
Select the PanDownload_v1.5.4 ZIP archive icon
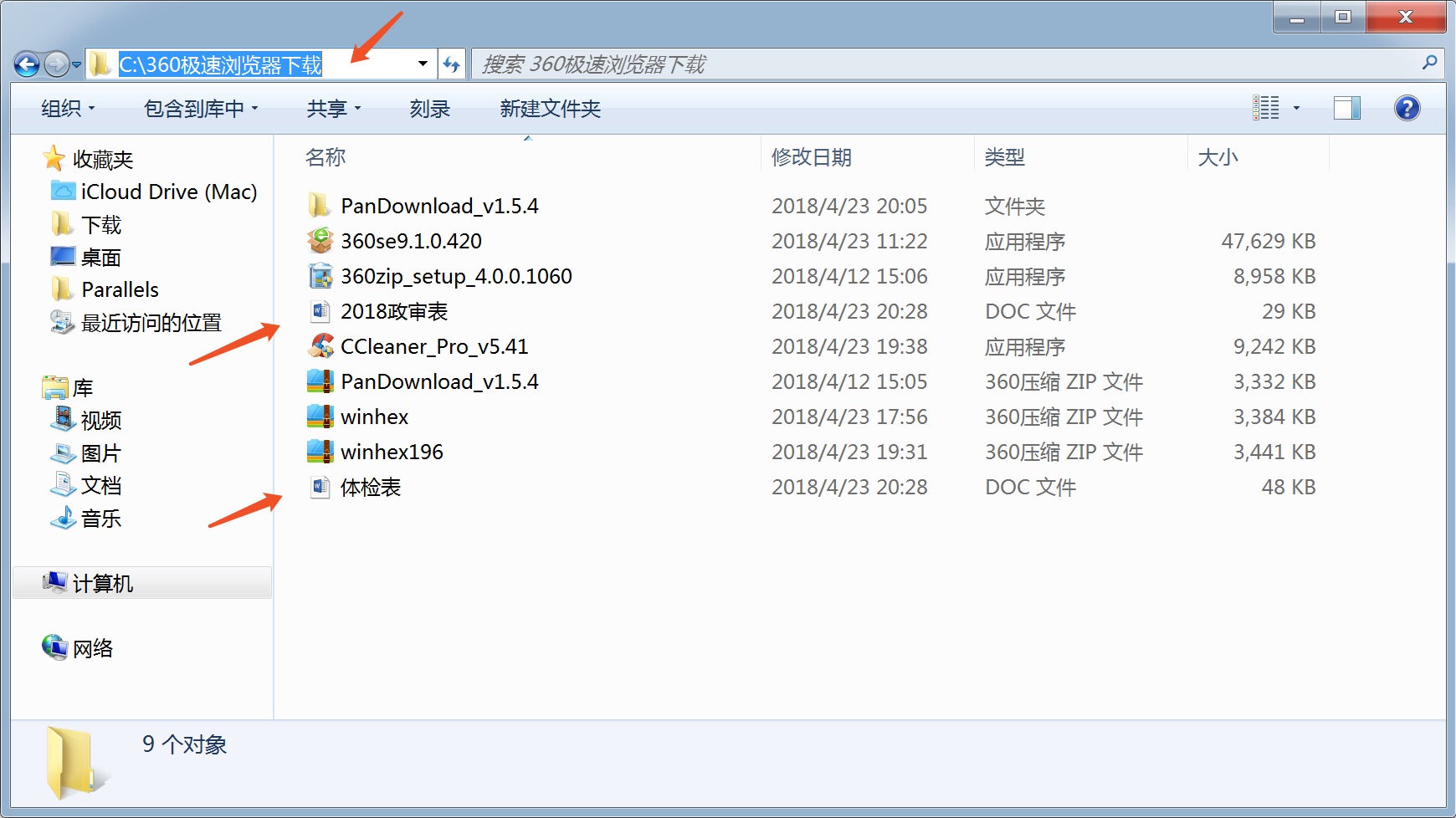pyautogui.click(x=320, y=381)
